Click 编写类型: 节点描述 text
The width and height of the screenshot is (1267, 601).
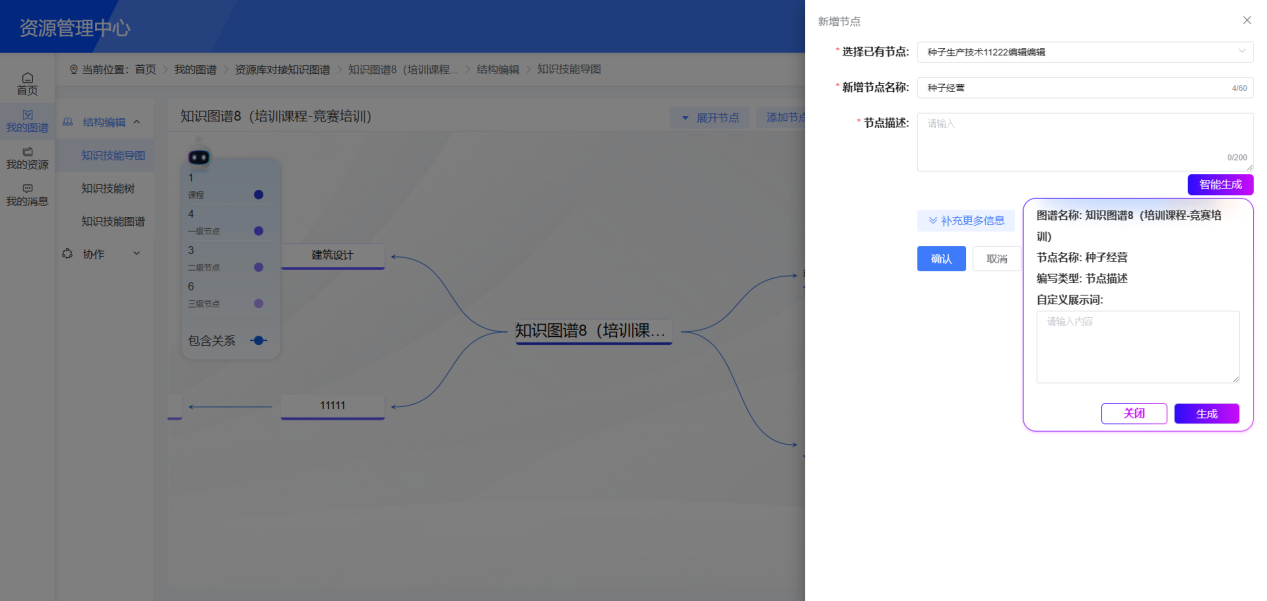1082,278
